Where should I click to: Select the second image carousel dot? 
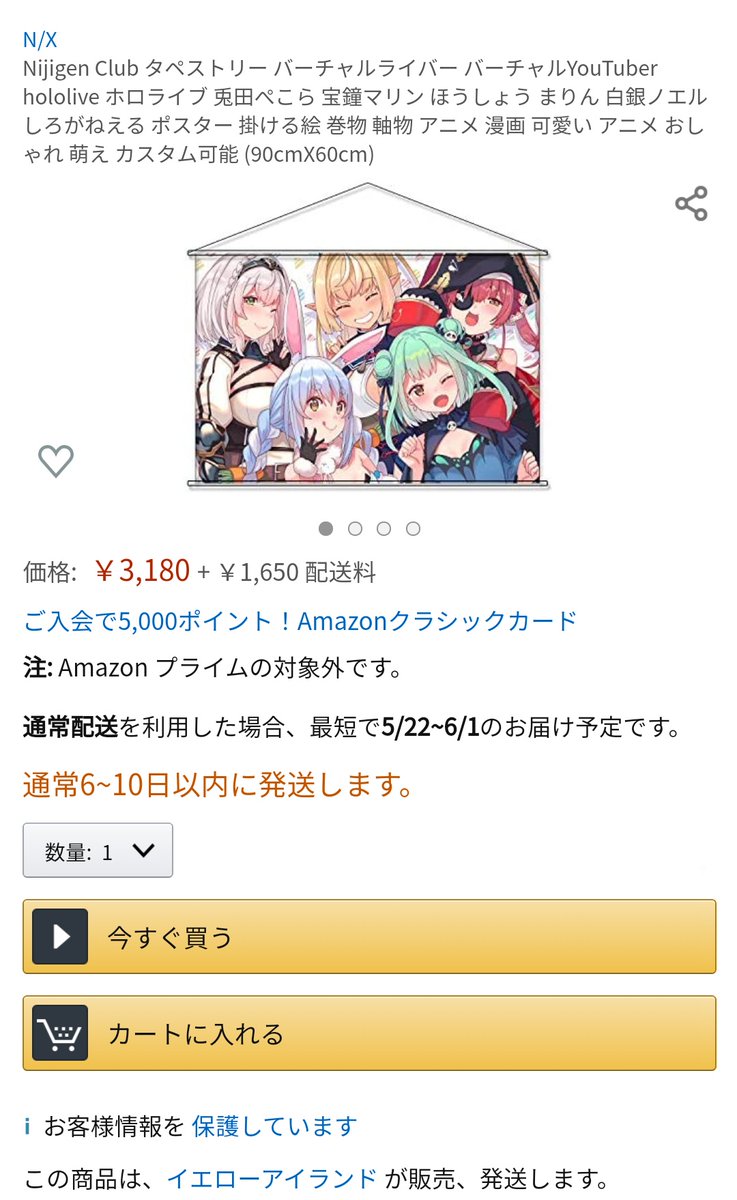[355, 528]
